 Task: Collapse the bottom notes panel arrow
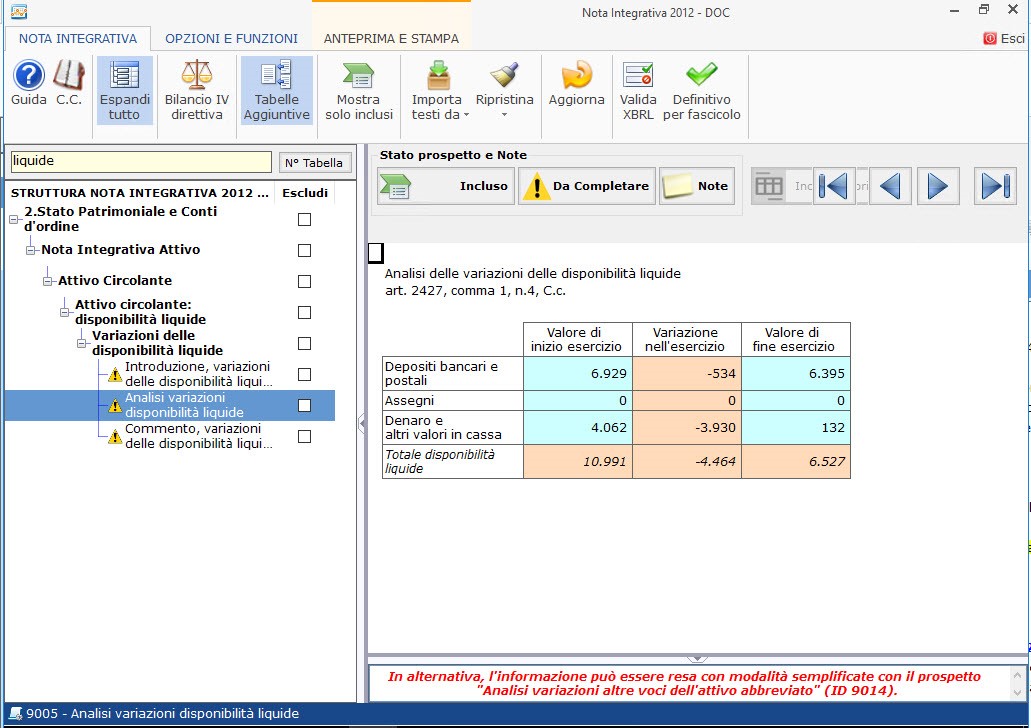click(697, 659)
